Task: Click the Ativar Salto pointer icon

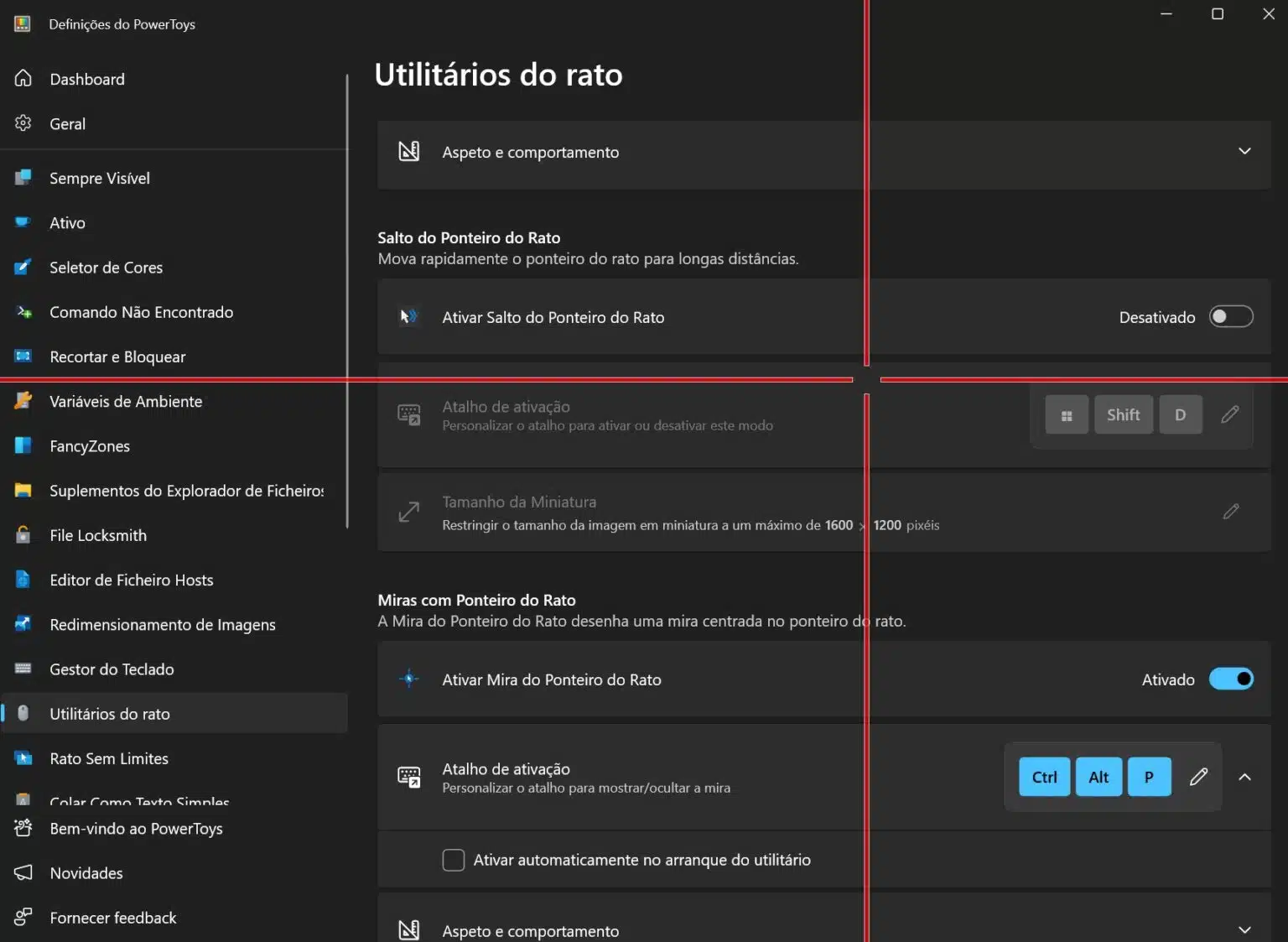Action: (x=409, y=317)
